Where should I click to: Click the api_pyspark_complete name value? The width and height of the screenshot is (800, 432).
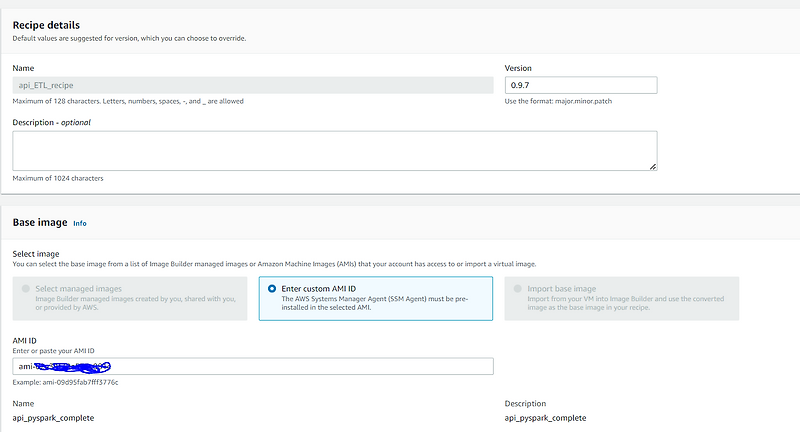click(54, 418)
